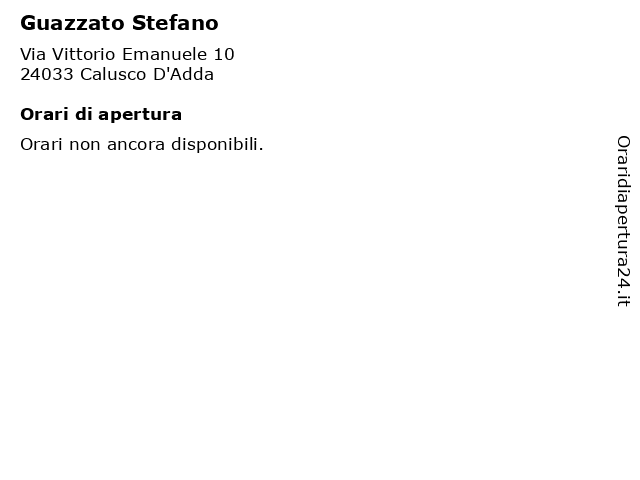Click the town name Calusco

click(x=113, y=74)
